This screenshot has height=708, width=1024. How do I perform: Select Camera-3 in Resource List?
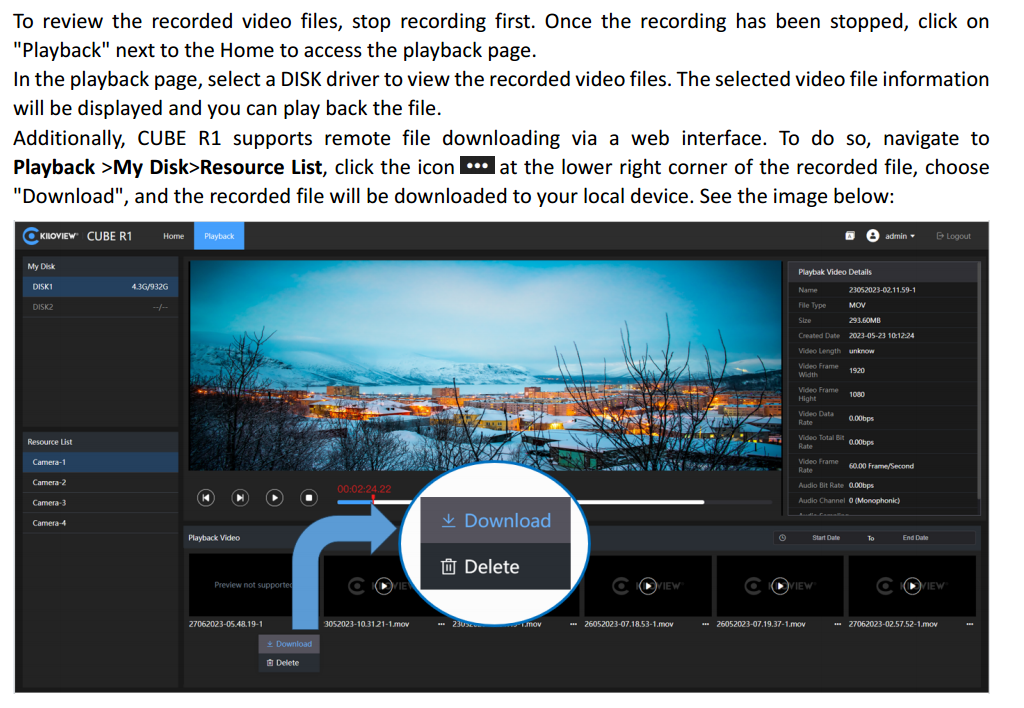click(x=100, y=503)
